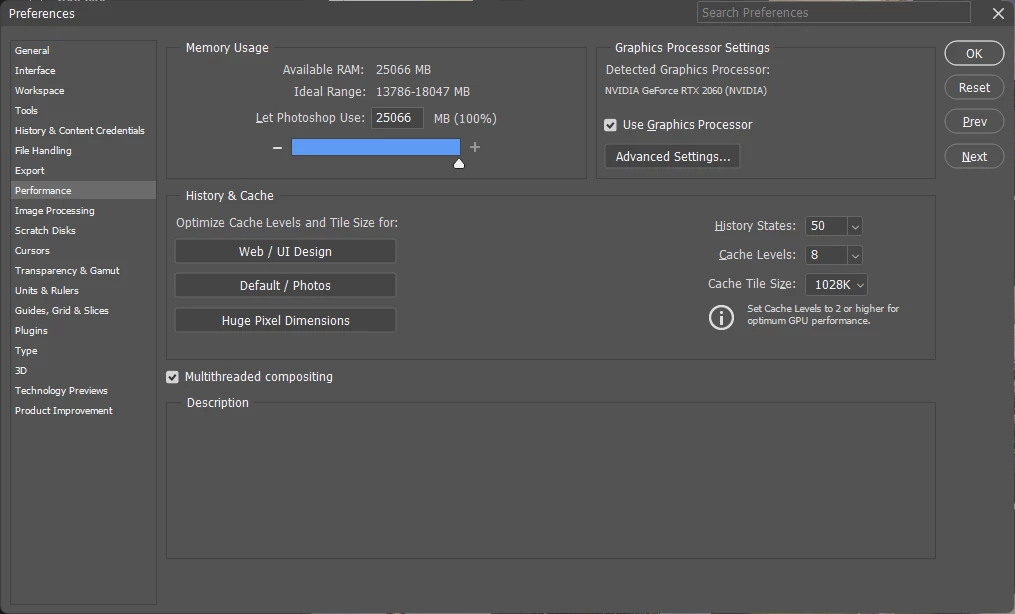
Task: Open the Cache Levels dropdown
Action: pyautogui.click(x=855, y=256)
